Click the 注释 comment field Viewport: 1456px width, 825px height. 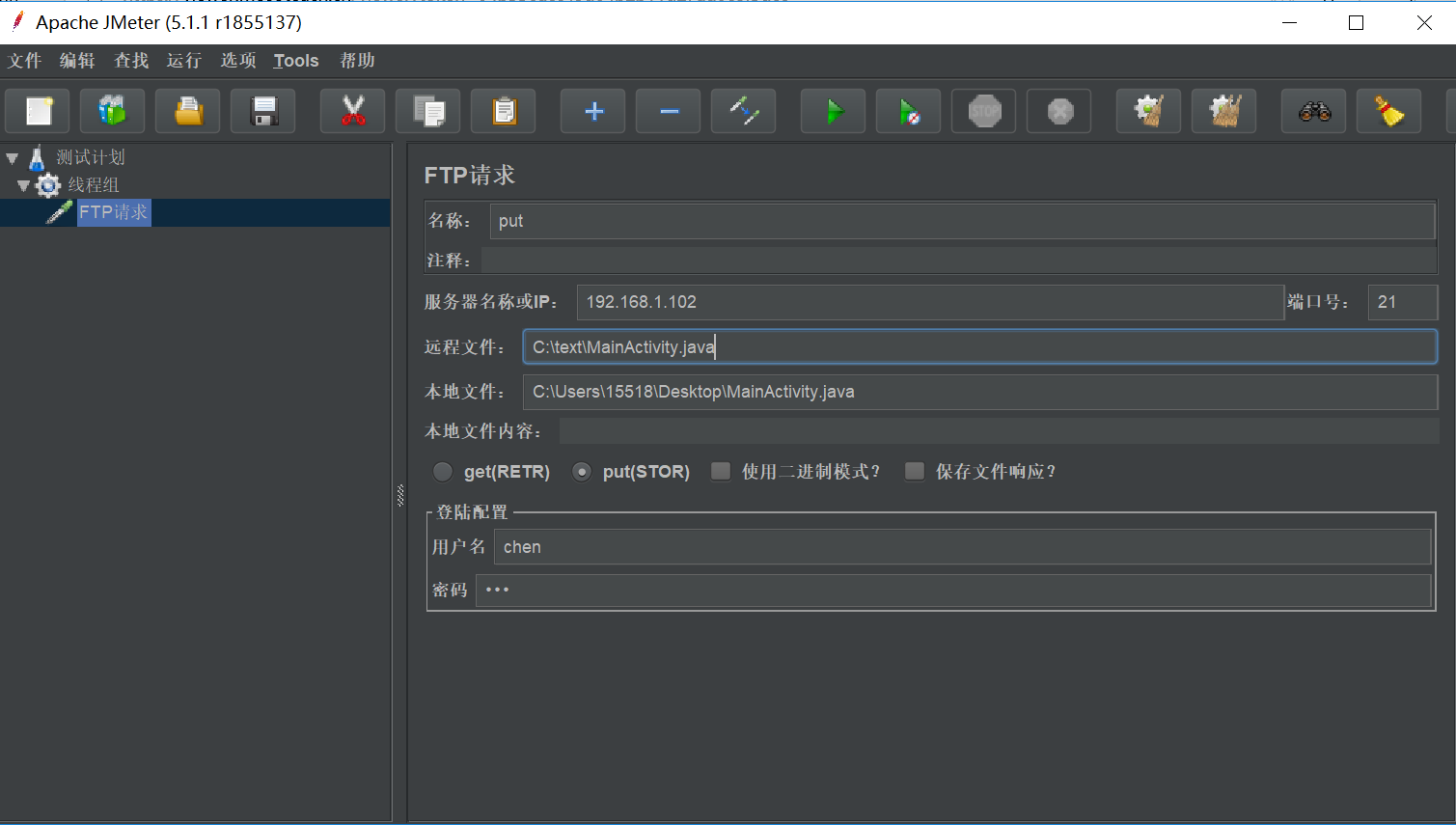click(x=959, y=261)
